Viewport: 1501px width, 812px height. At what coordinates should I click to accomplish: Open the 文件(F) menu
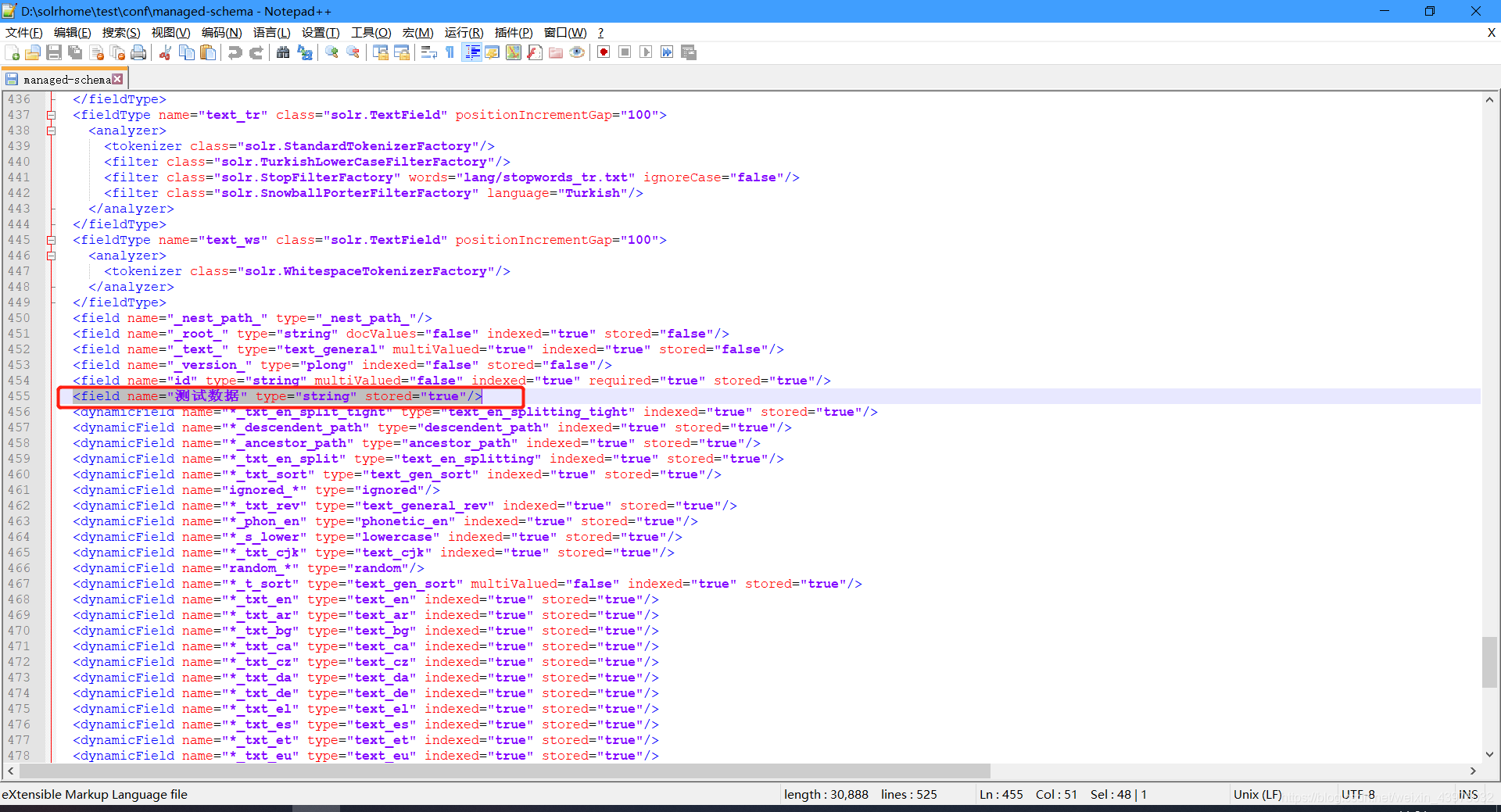[23, 33]
